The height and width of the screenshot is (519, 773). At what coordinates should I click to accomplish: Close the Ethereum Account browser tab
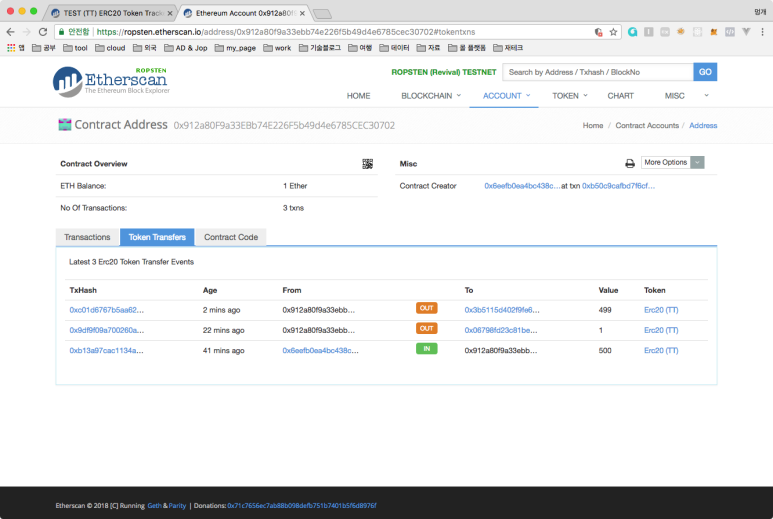(302, 13)
